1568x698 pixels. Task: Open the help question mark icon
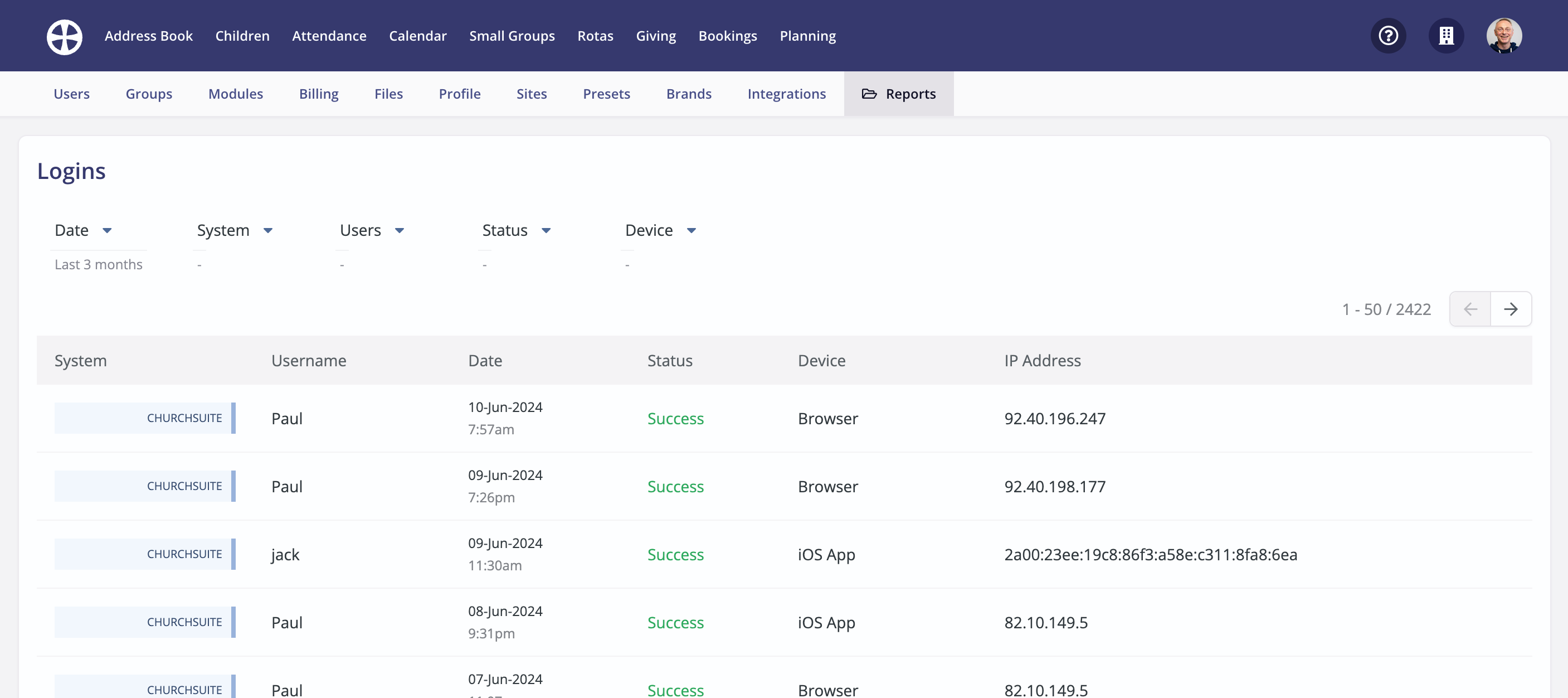1388,35
